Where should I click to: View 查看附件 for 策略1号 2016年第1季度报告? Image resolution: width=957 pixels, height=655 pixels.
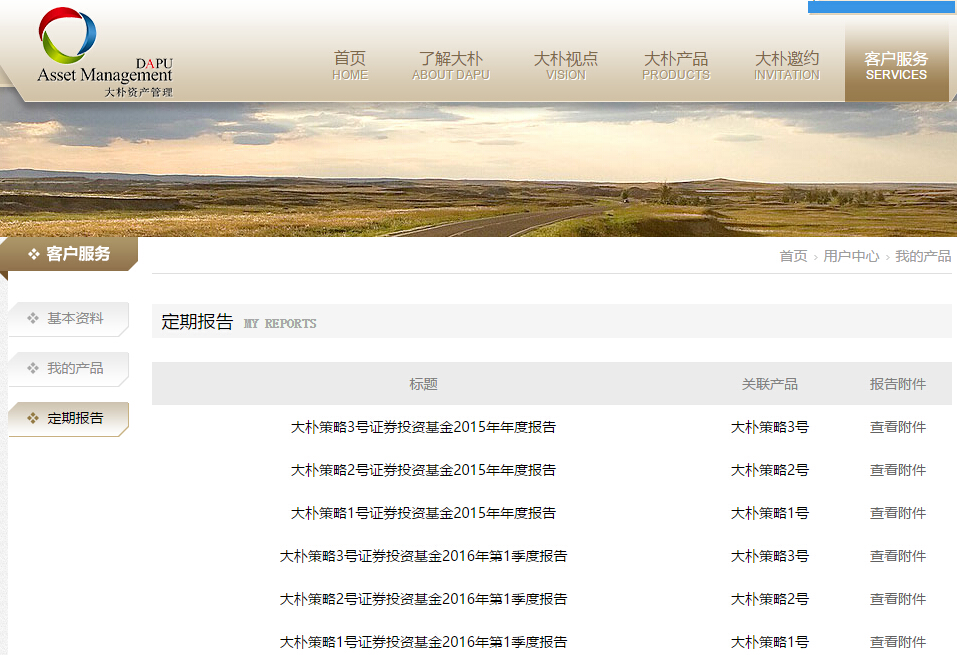pyautogui.click(x=898, y=642)
